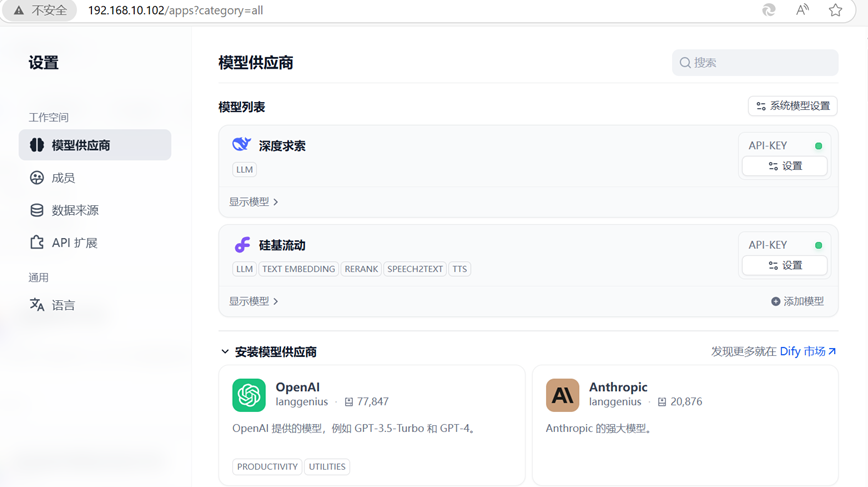The image size is (868, 487).
Task: Open 设置 for 硅基流动 API-KEY
Action: (x=784, y=266)
